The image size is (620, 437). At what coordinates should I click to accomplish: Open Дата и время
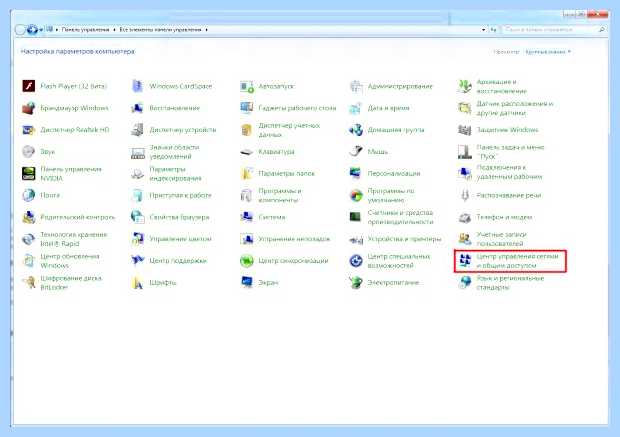point(380,108)
